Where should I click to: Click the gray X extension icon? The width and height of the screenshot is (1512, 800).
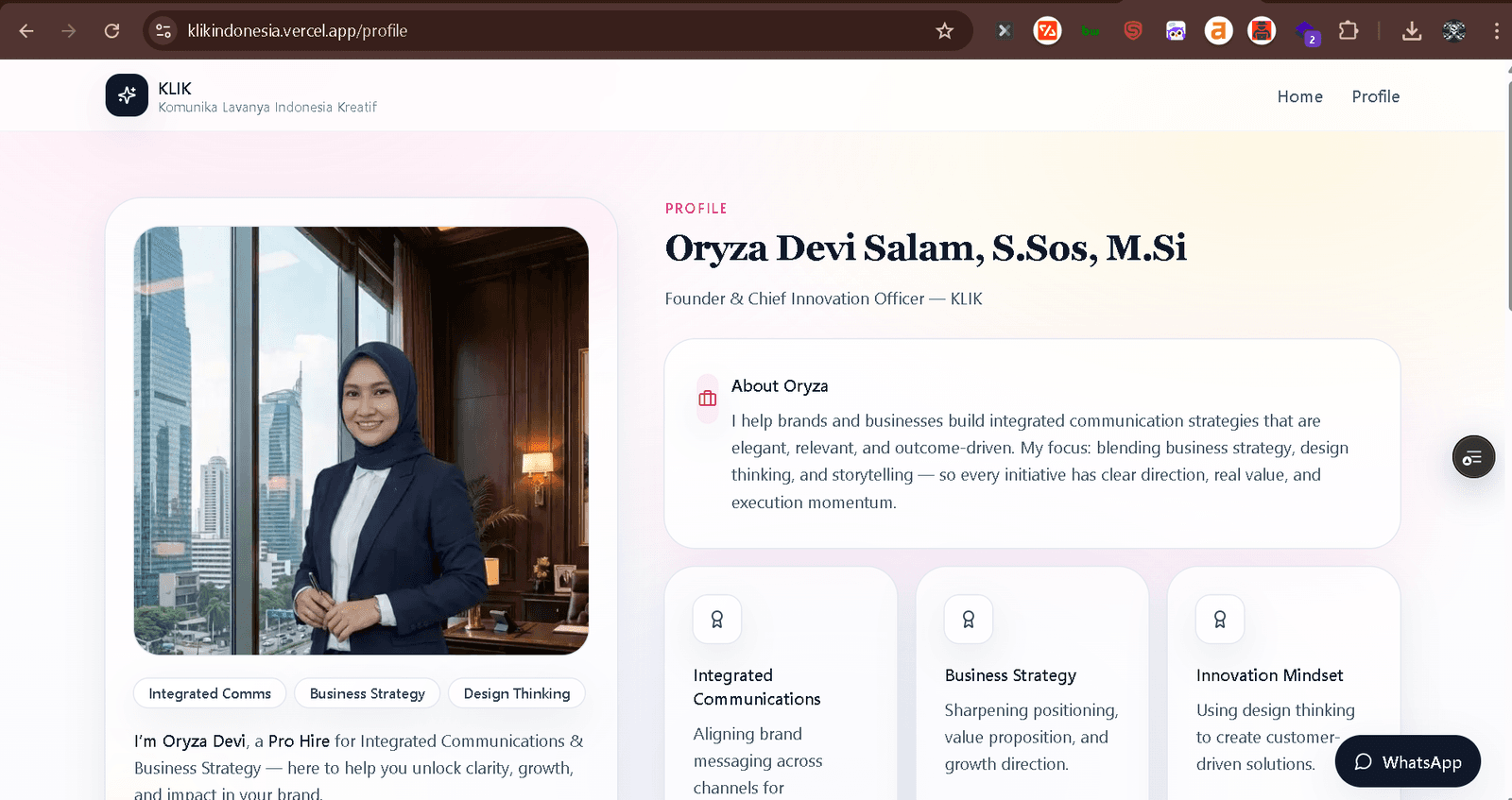pos(1005,31)
